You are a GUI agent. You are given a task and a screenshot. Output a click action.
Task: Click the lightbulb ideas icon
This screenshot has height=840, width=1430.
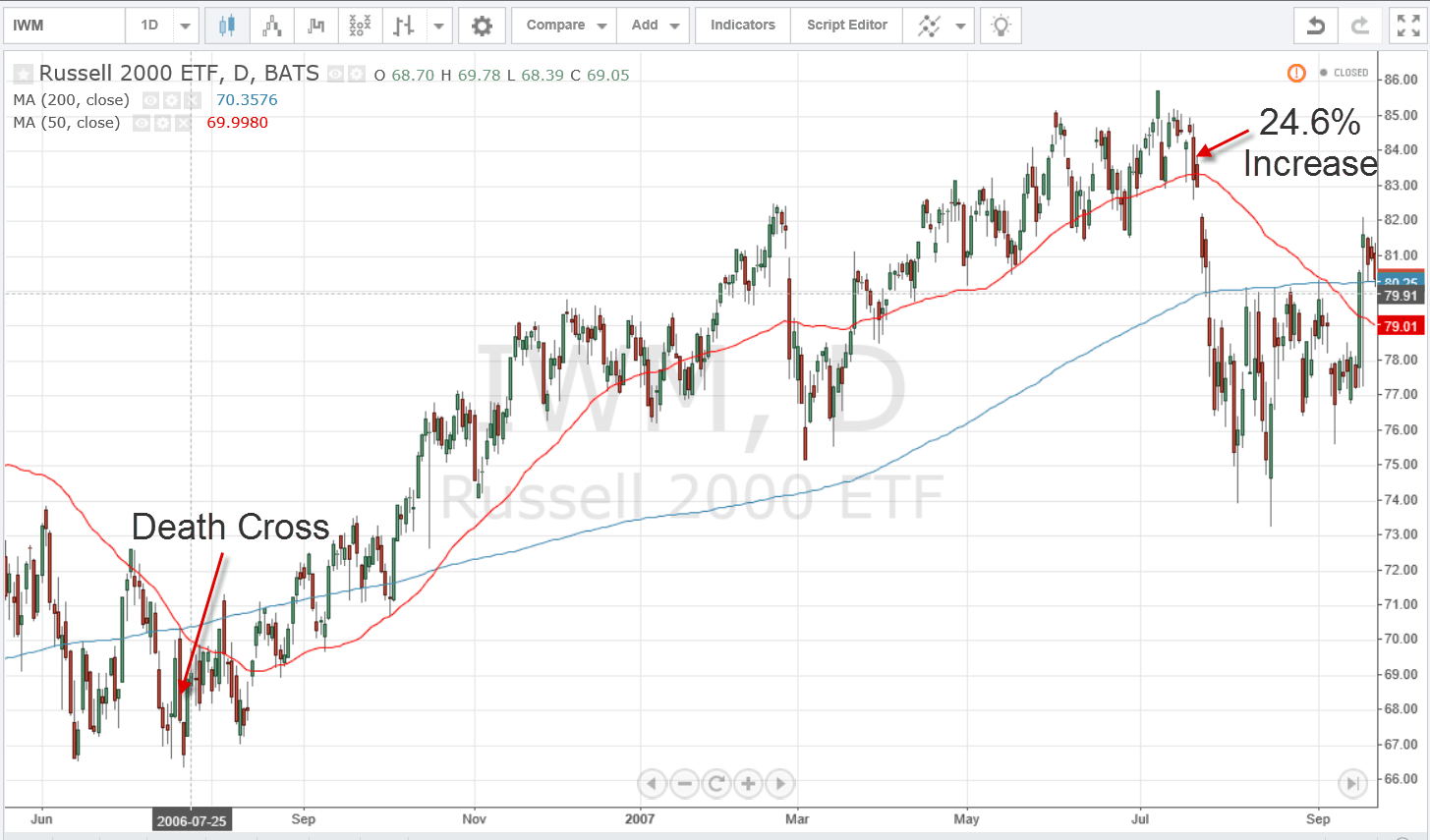1000,25
